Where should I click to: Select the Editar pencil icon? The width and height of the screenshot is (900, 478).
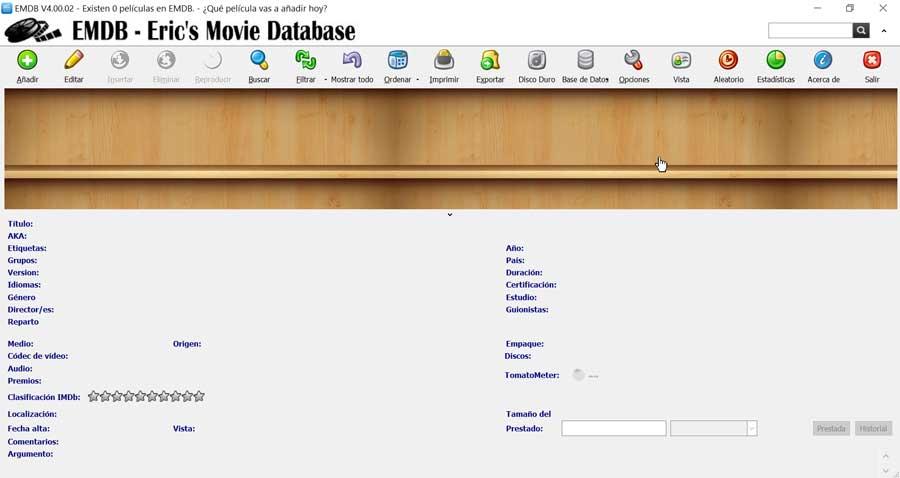pyautogui.click(x=73, y=60)
